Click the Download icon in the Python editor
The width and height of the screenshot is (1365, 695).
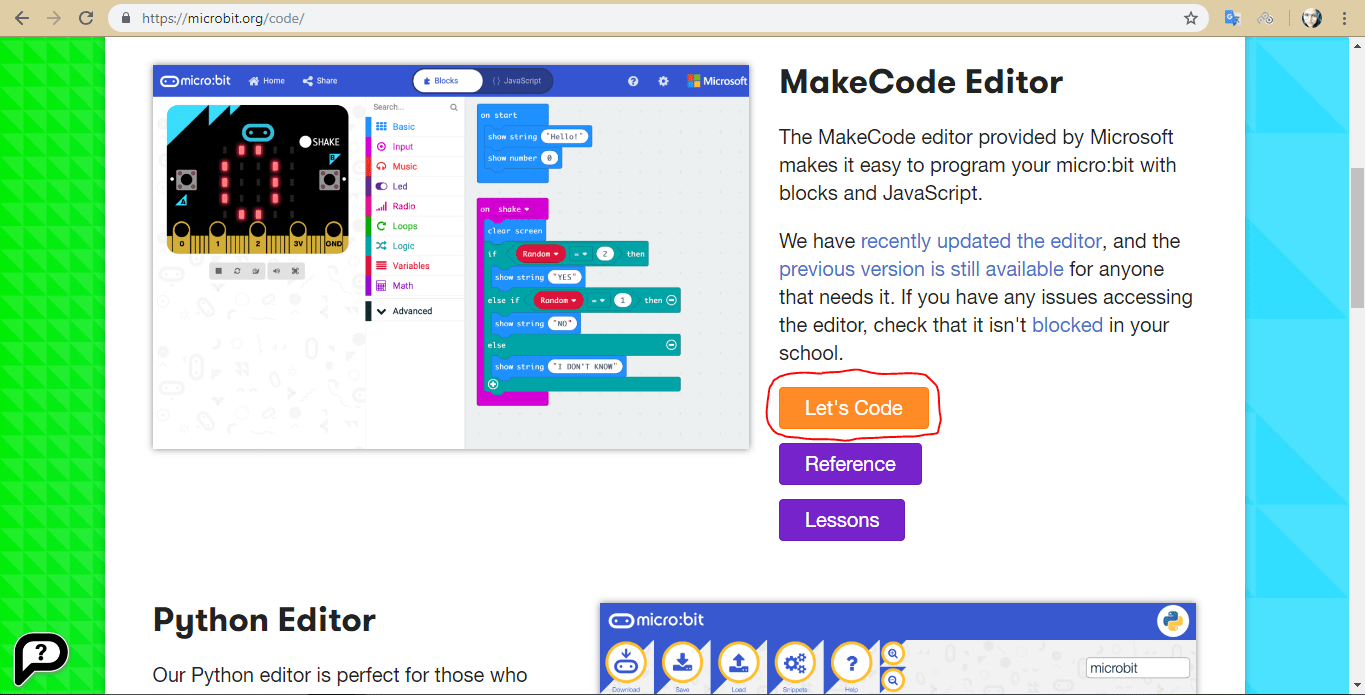coord(626,662)
